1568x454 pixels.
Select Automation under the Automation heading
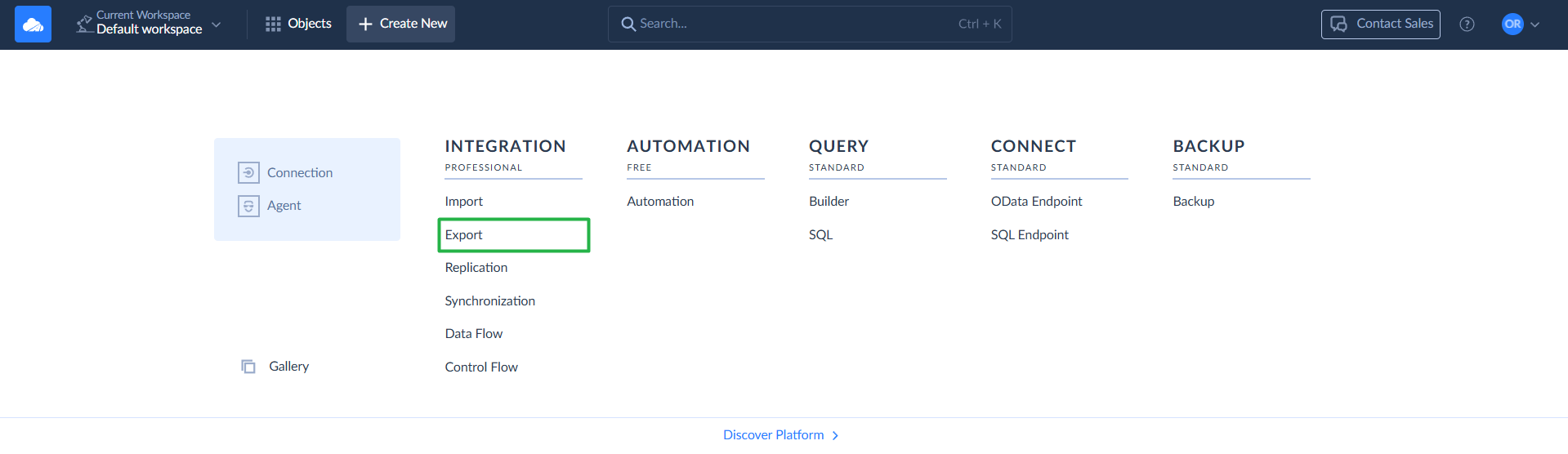click(x=660, y=202)
